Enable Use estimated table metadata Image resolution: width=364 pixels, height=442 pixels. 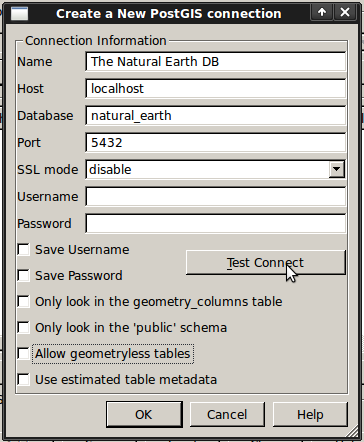24,380
